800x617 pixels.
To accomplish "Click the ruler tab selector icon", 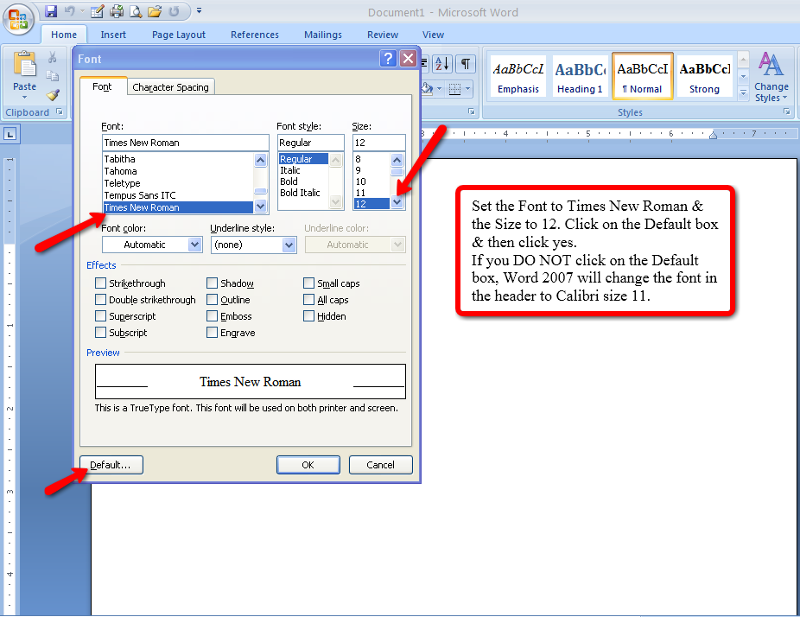I will [10, 134].
